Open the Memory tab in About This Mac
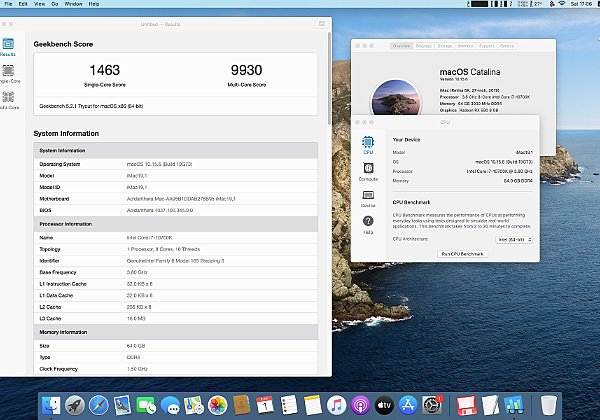The image size is (600, 420). coord(466,46)
